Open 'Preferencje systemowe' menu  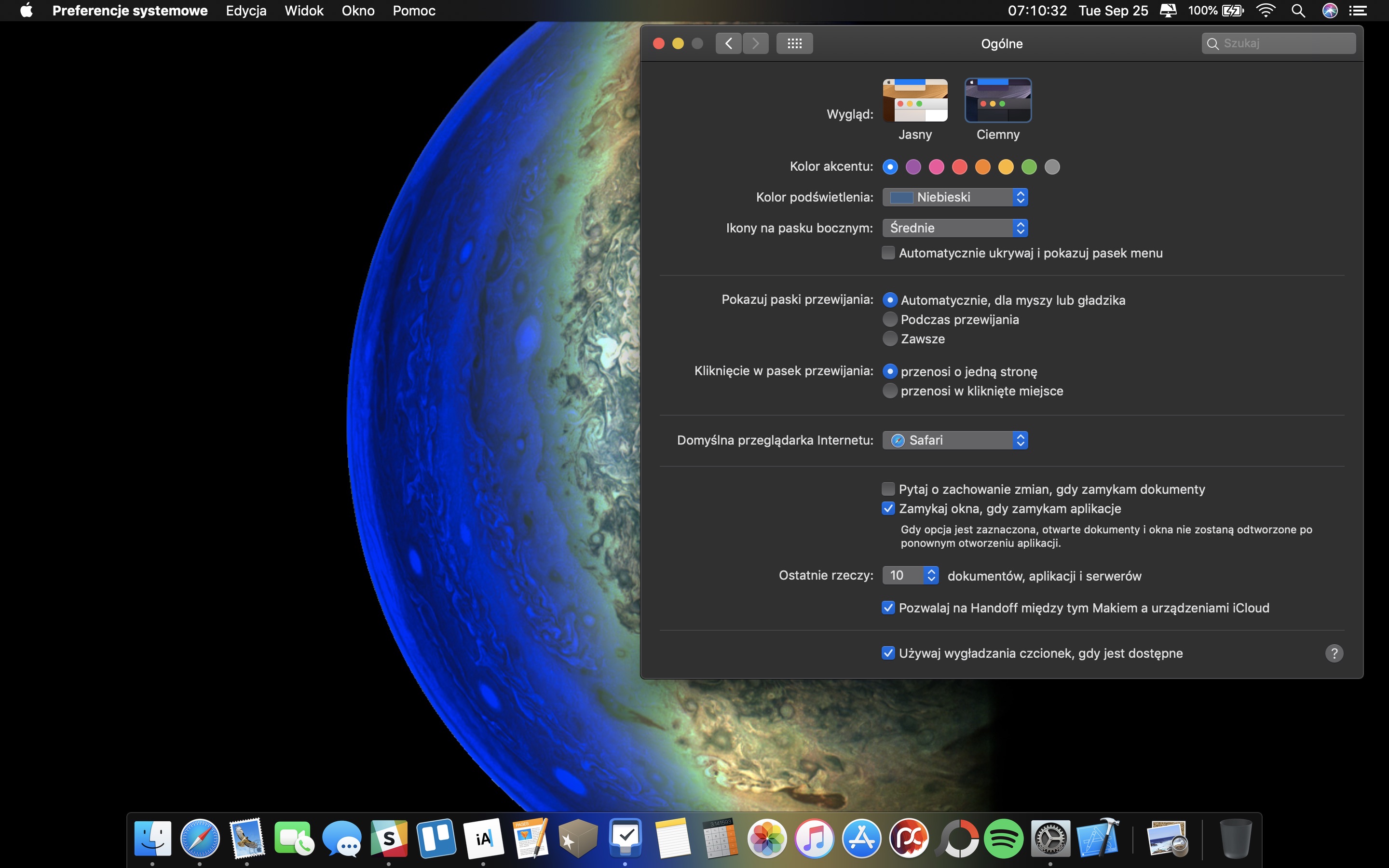(x=130, y=10)
